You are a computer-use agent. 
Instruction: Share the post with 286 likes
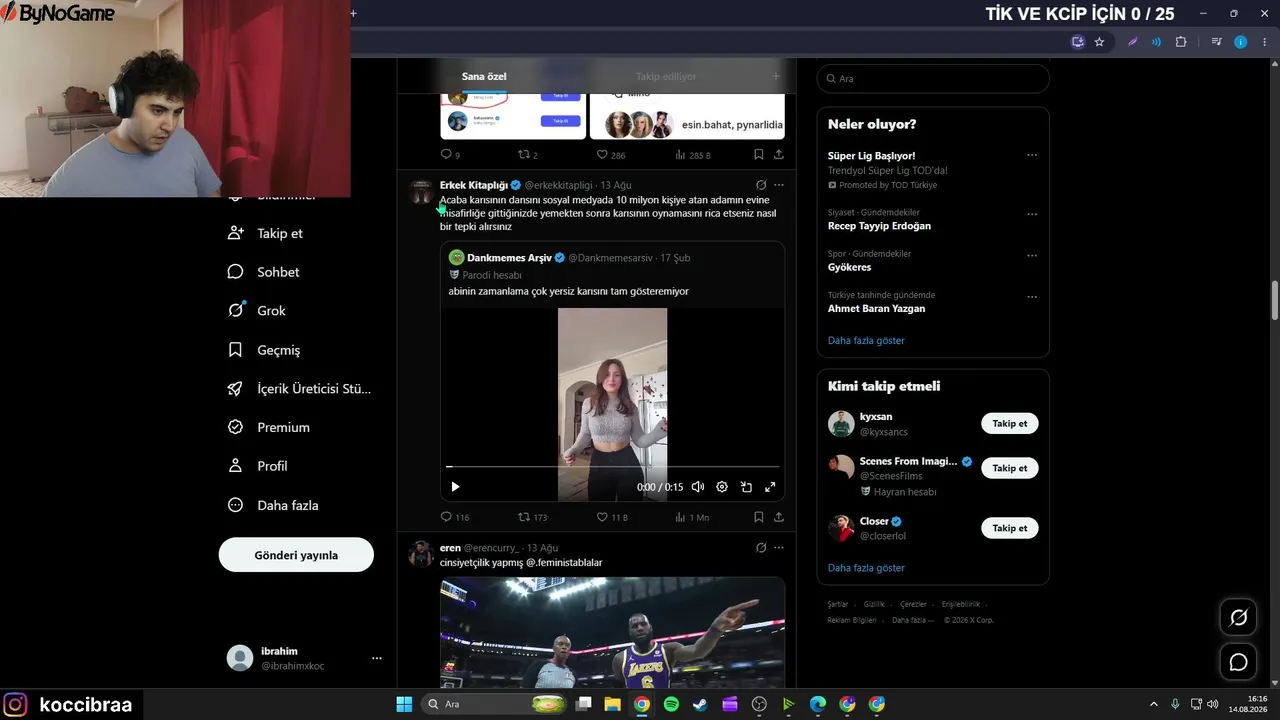(779, 155)
